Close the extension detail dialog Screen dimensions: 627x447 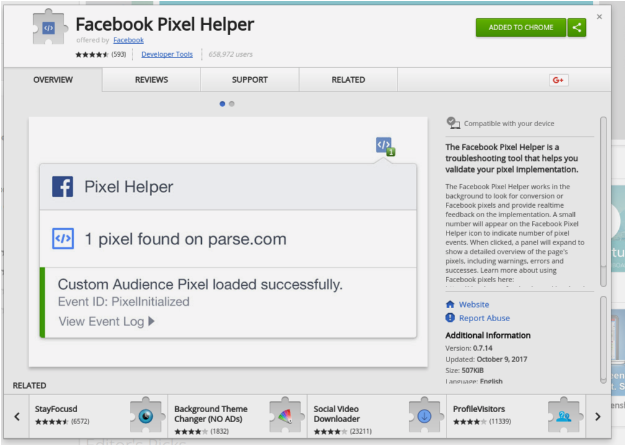coord(599,17)
